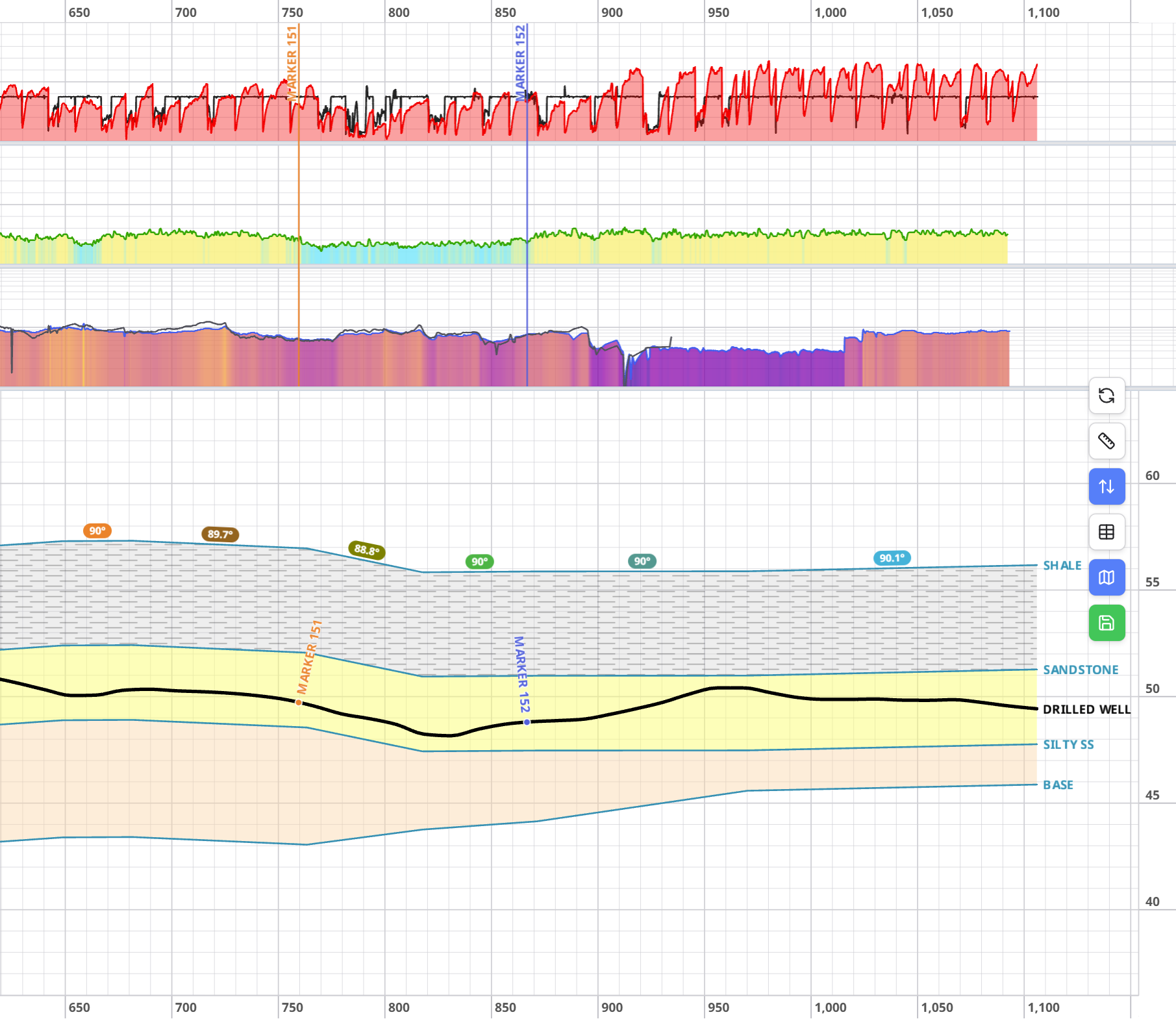Select the MARKER 151 label on top track

tap(292, 62)
